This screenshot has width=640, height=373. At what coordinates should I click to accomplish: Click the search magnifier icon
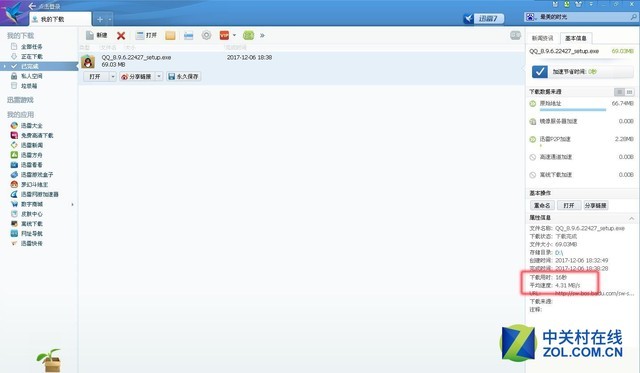pyautogui.click(x=633, y=17)
